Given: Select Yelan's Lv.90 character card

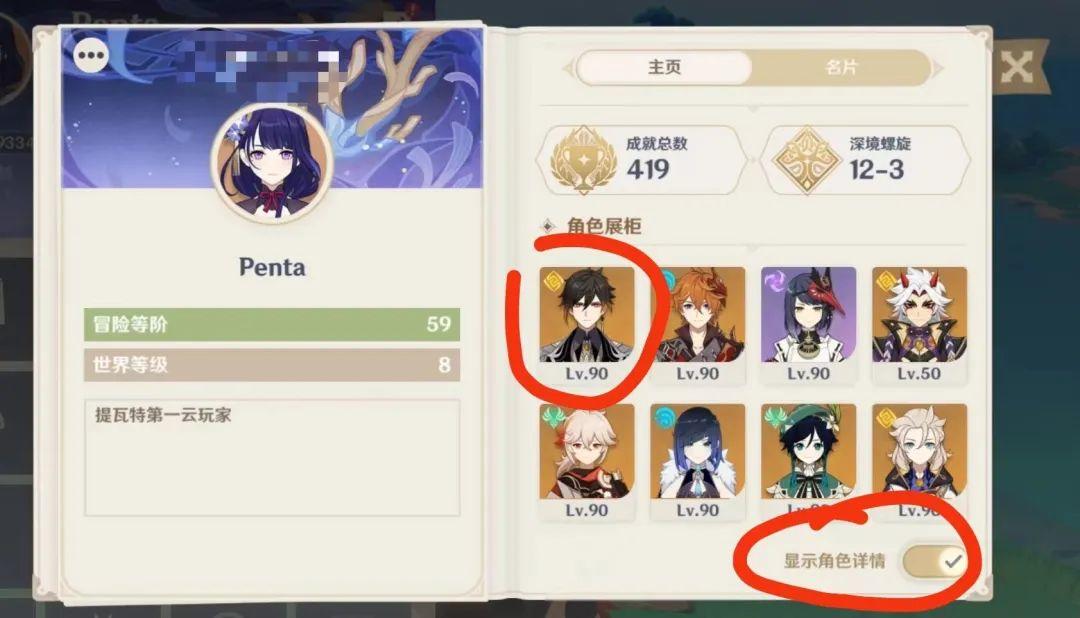Looking at the screenshot, I should [x=698, y=462].
